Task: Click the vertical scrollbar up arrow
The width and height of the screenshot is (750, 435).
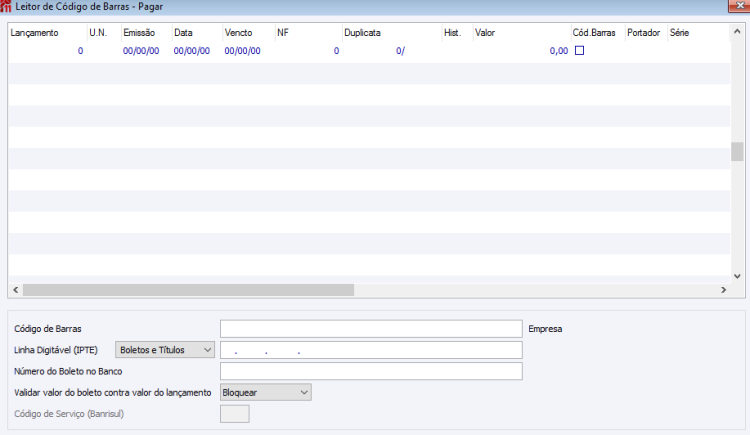Action: coord(737,32)
